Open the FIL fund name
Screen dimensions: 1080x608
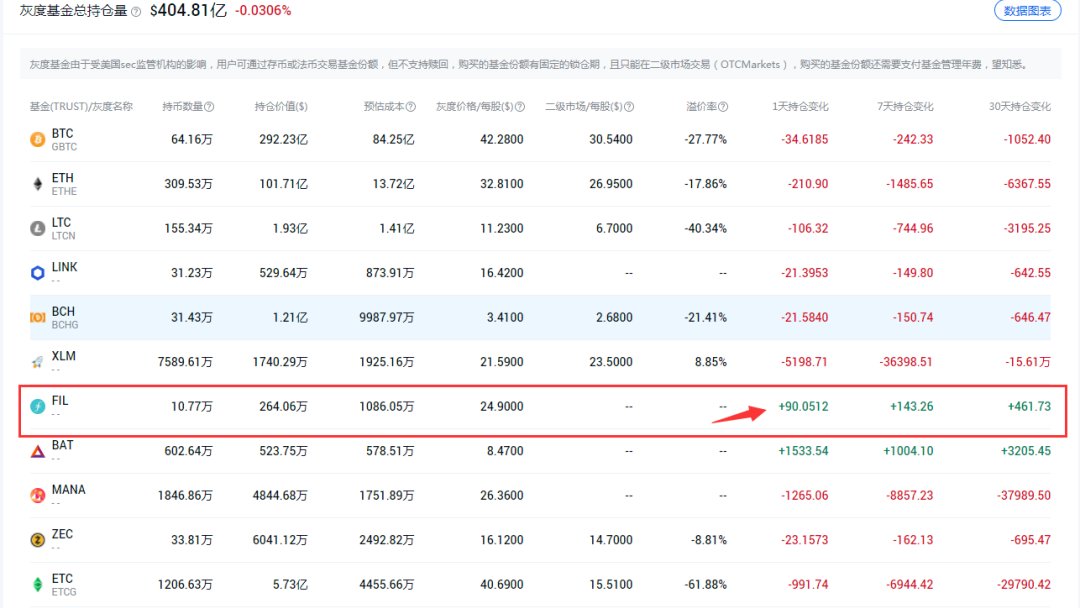click(x=60, y=401)
